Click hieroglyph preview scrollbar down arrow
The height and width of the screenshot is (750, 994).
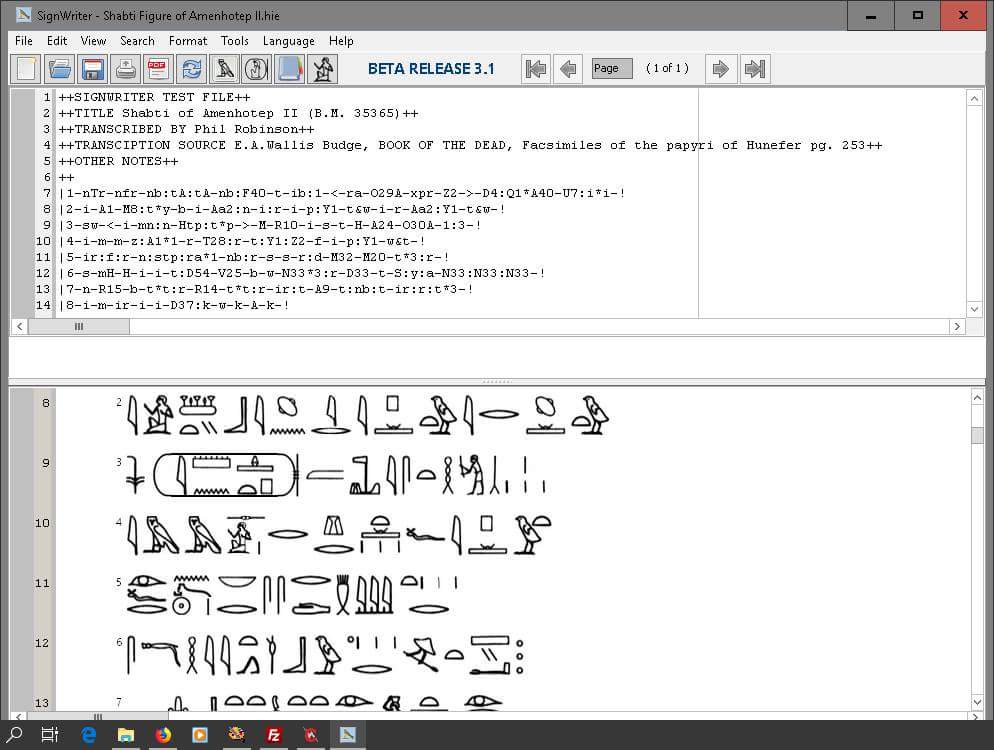(978, 702)
